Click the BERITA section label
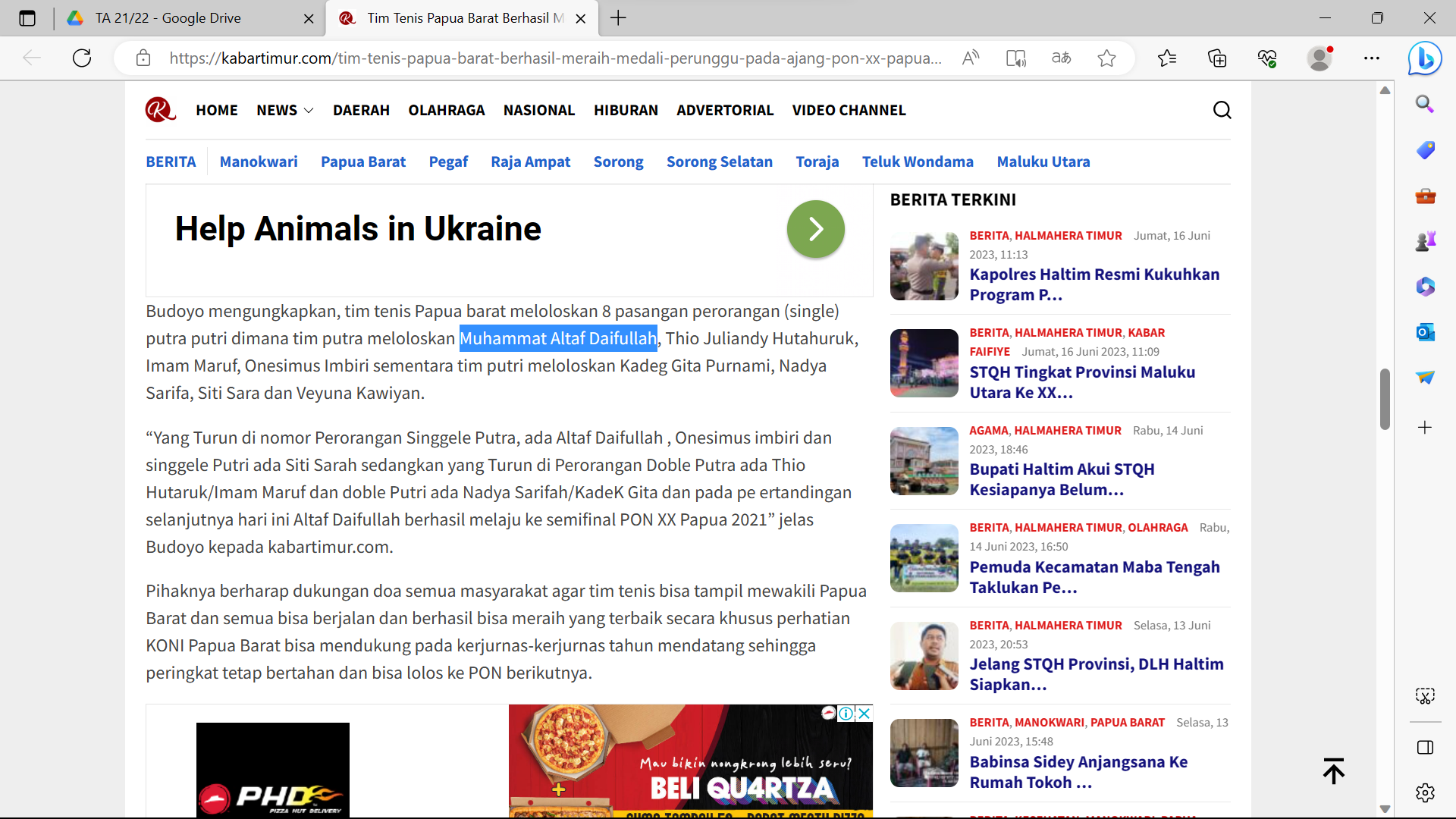 pyautogui.click(x=171, y=162)
